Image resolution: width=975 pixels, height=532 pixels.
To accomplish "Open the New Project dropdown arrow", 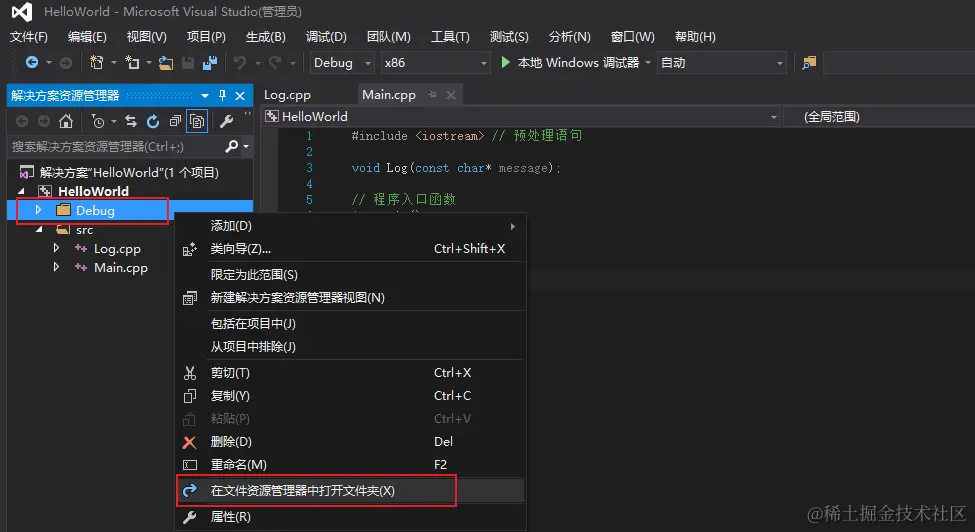I will tap(113, 63).
